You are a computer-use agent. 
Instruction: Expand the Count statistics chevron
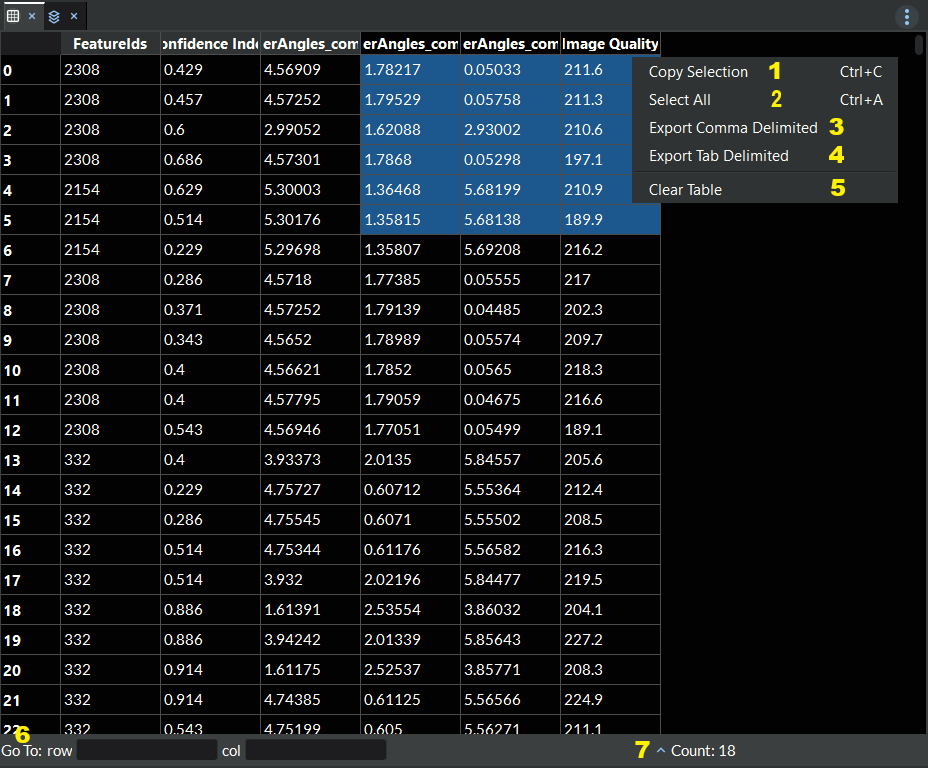click(x=660, y=750)
